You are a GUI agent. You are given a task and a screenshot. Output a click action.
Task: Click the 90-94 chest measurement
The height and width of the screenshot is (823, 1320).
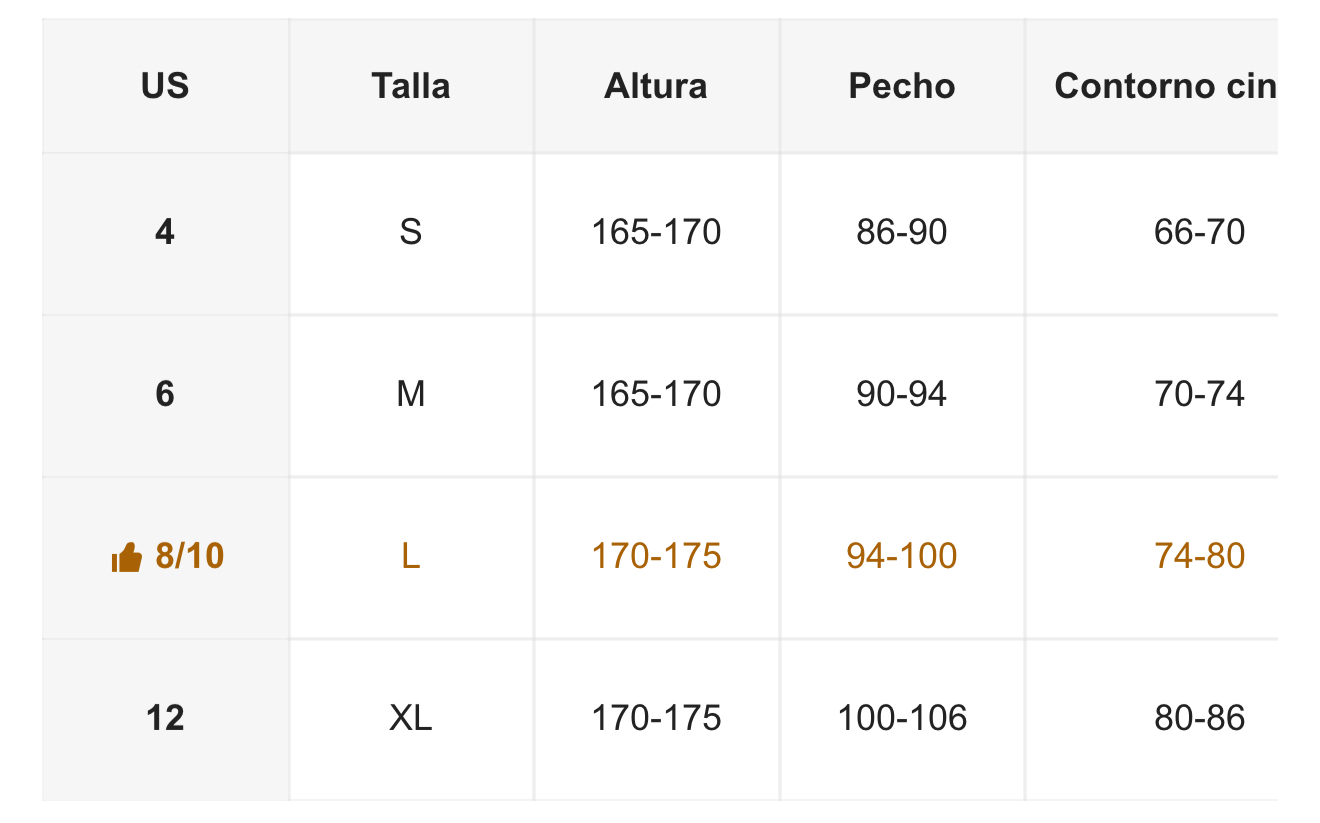click(902, 395)
